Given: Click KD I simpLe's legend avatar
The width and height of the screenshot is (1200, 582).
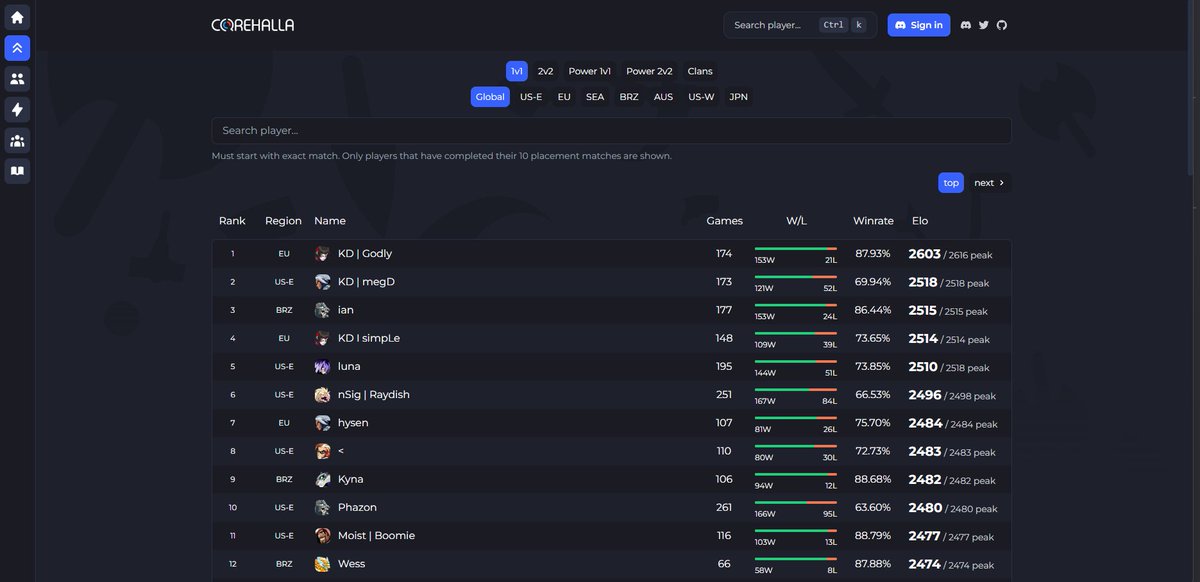Looking at the screenshot, I should (322, 338).
